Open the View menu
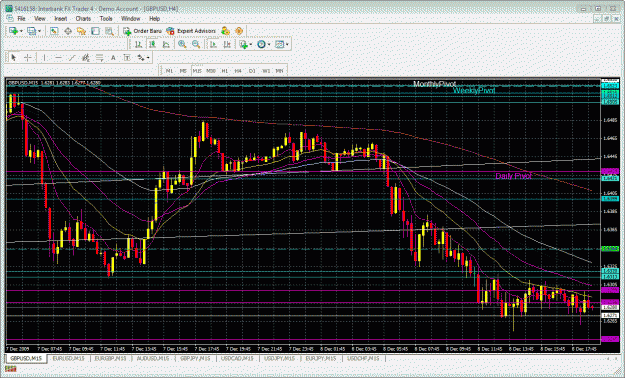Viewport: 625px width, 378px height. point(40,18)
